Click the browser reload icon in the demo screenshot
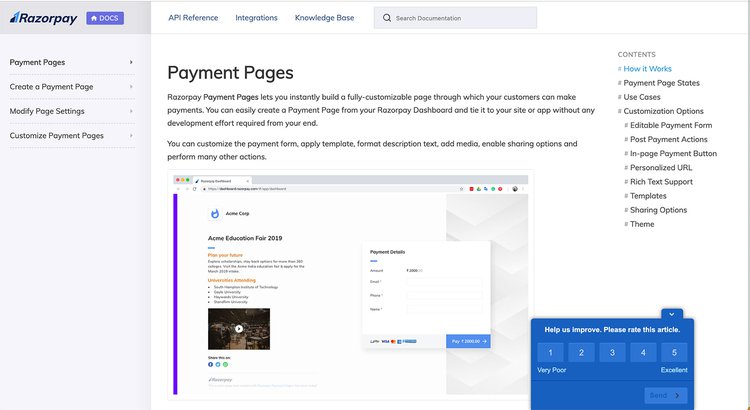Screen dimensions: 750x410 [x=194, y=189]
